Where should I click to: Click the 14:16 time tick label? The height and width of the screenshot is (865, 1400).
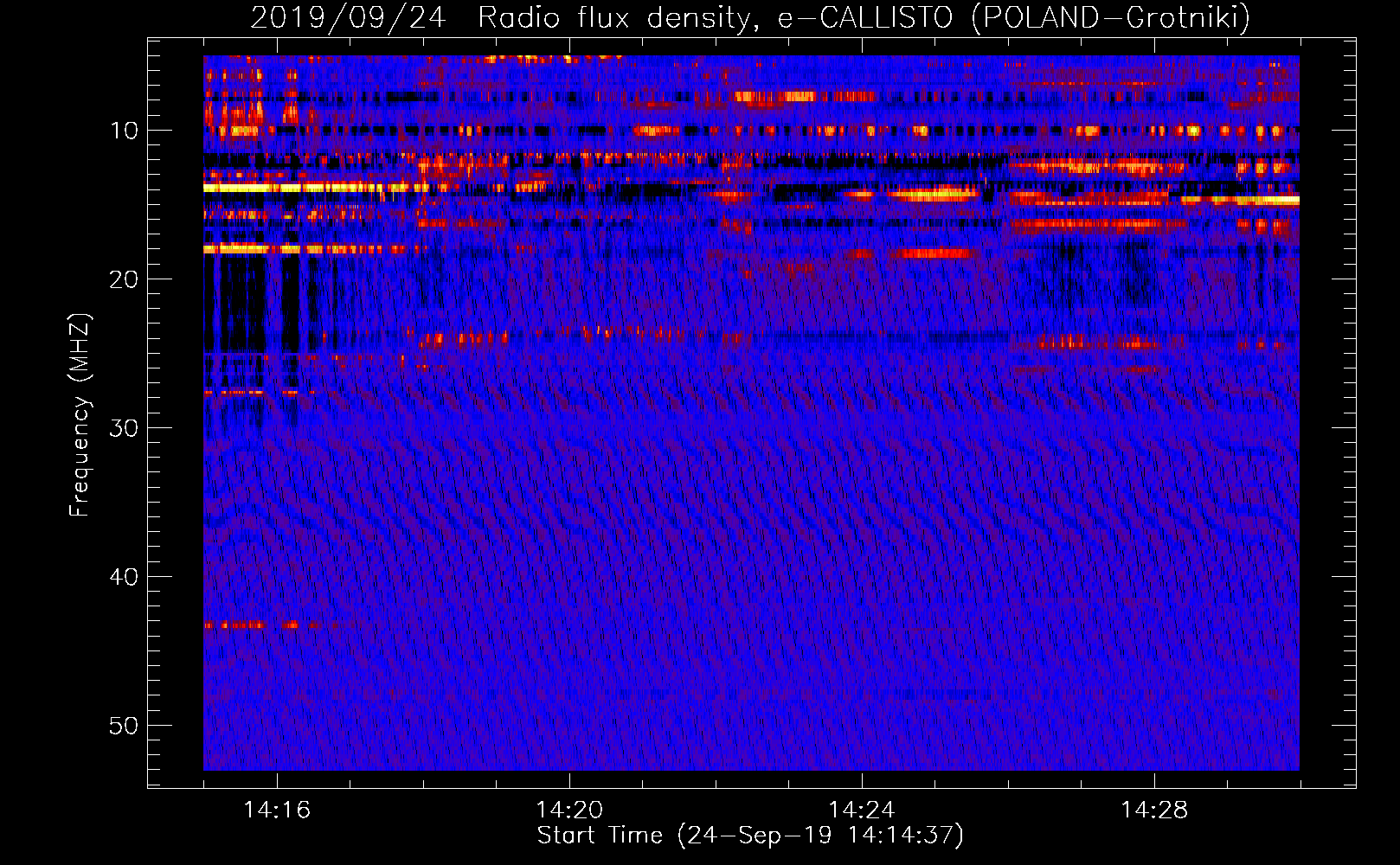pyautogui.click(x=277, y=811)
